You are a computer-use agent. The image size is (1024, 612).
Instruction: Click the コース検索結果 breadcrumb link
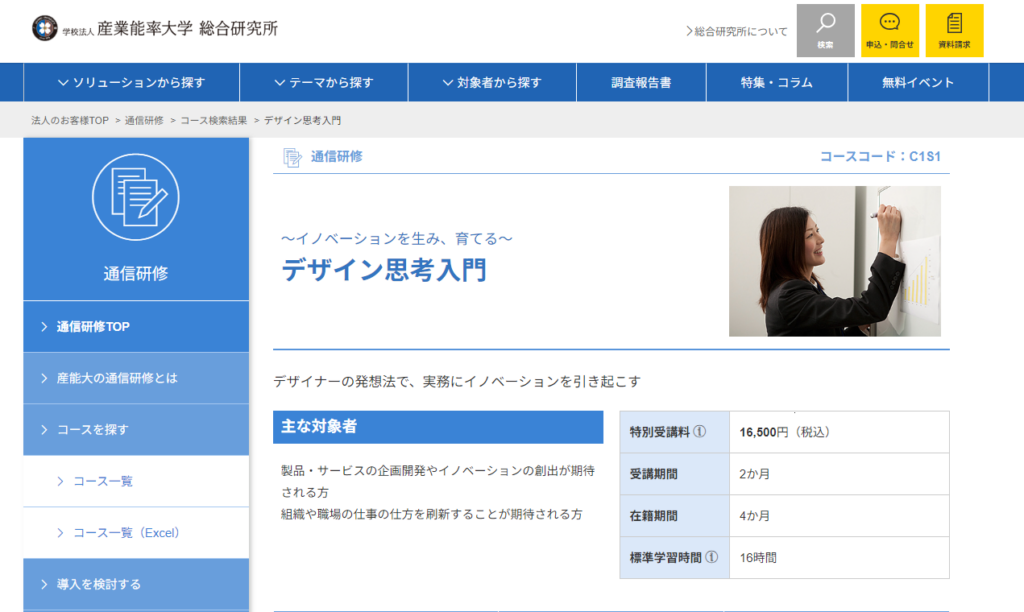pos(214,120)
